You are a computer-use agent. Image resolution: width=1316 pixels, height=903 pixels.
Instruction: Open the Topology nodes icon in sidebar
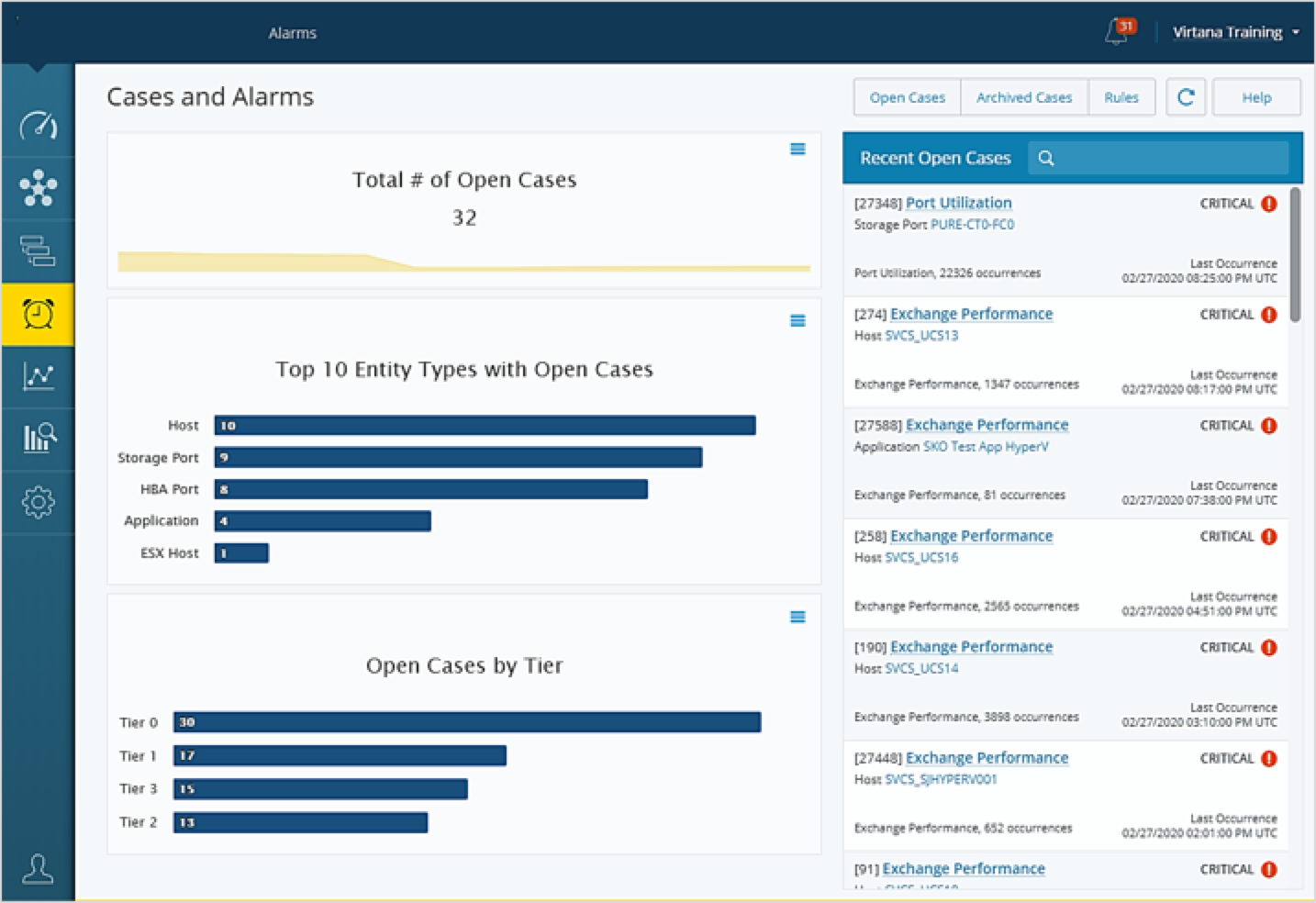pyautogui.click(x=38, y=188)
